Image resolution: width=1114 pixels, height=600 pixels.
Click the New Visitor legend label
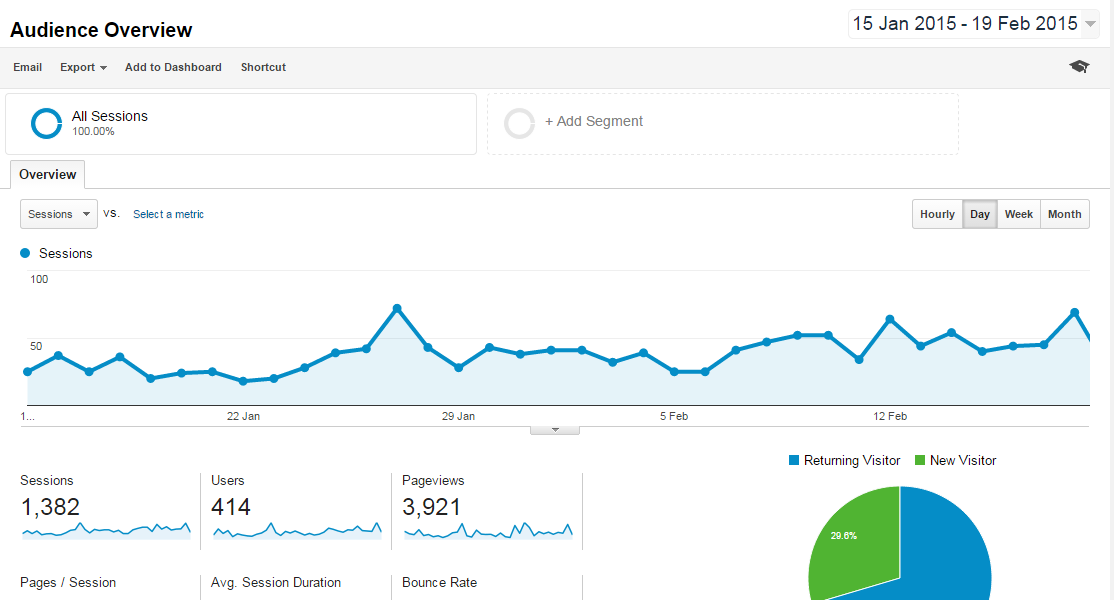963,460
